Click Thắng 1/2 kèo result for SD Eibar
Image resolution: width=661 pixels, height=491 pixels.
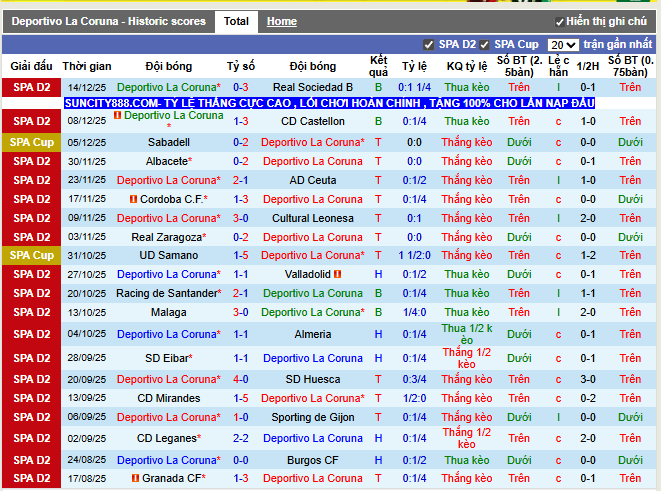(467, 358)
